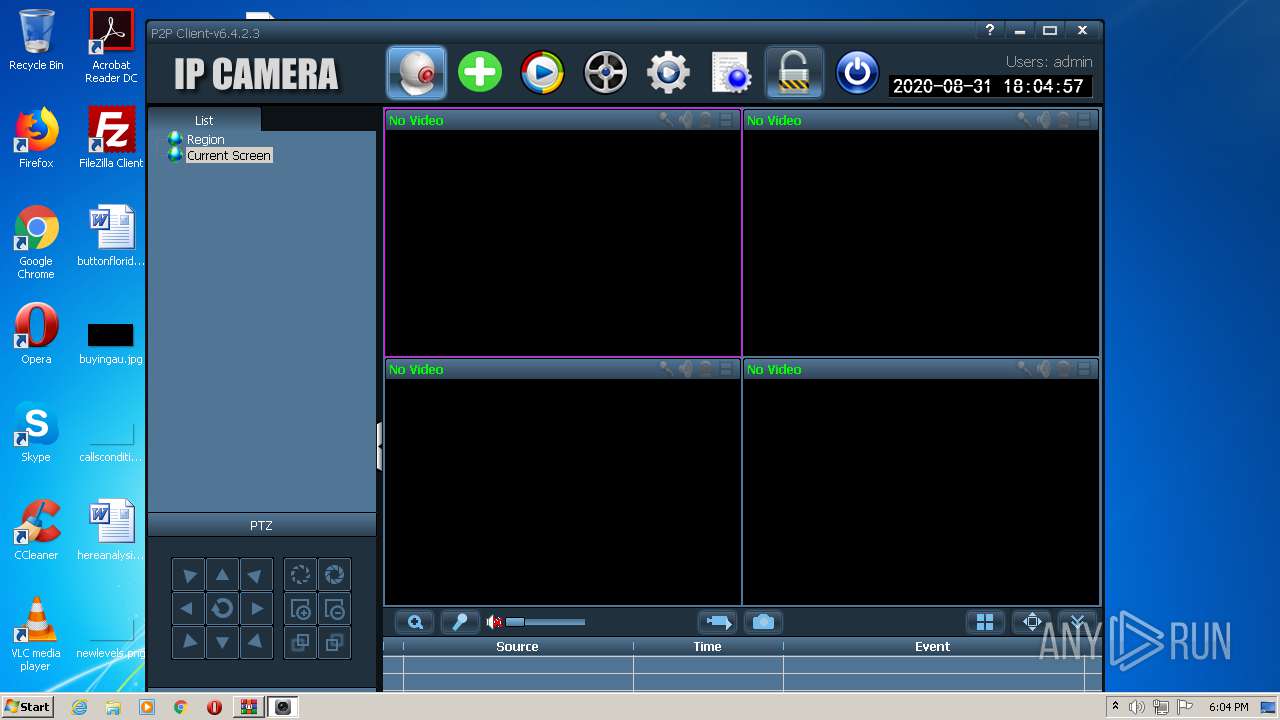This screenshot has width=1280, height=720.
Task: Click the magnifier digital zoom button below videos
Action: click(414, 622)
